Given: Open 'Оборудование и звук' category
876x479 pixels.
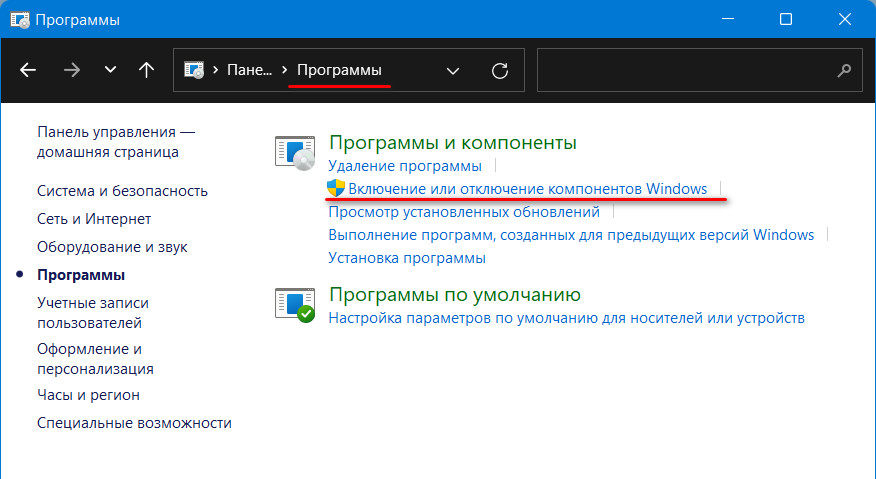Looking at the screenshot, I should 112,247.
